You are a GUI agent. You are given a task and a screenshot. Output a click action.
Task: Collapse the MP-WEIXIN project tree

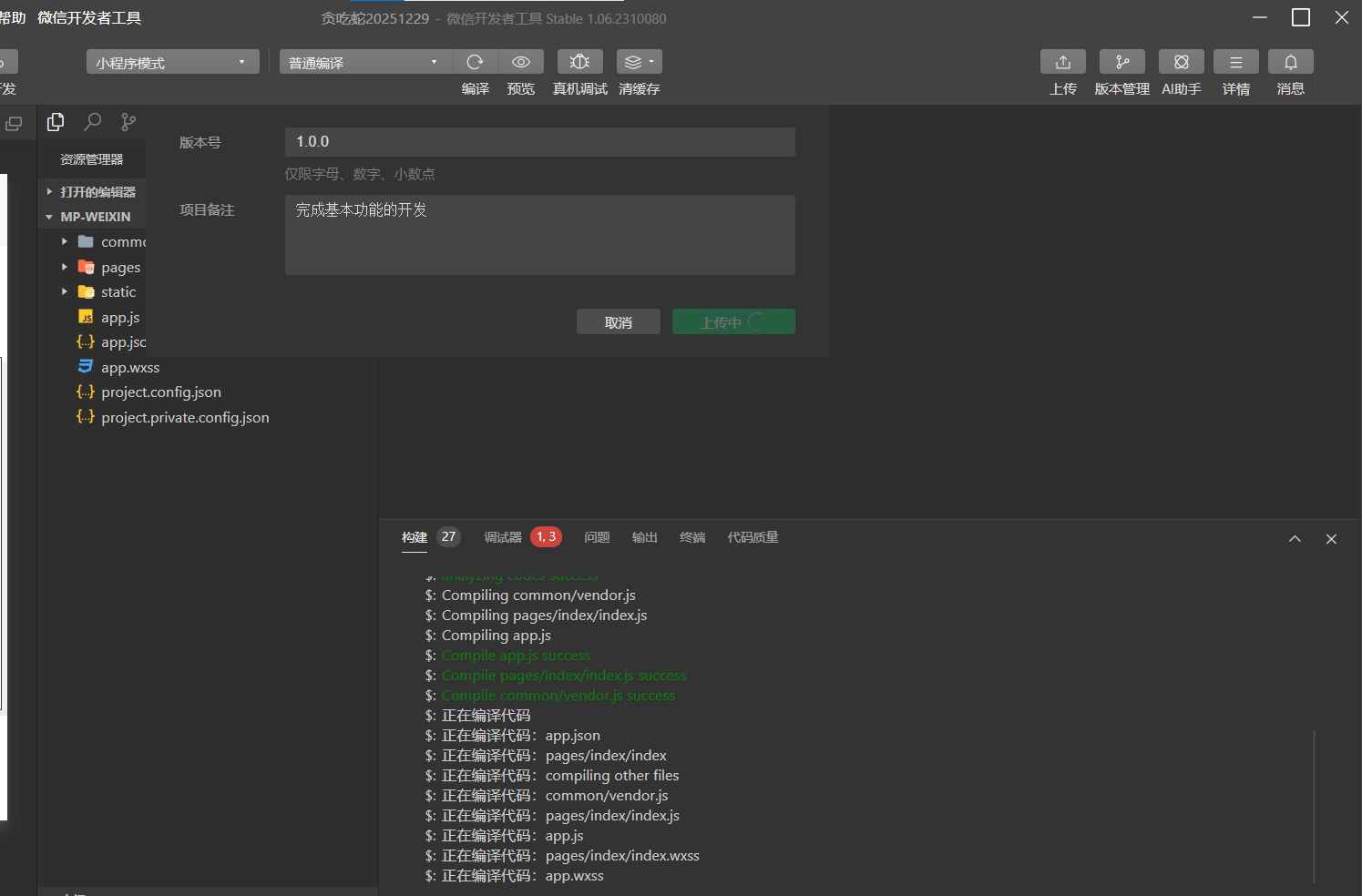[x=49, y=217]
